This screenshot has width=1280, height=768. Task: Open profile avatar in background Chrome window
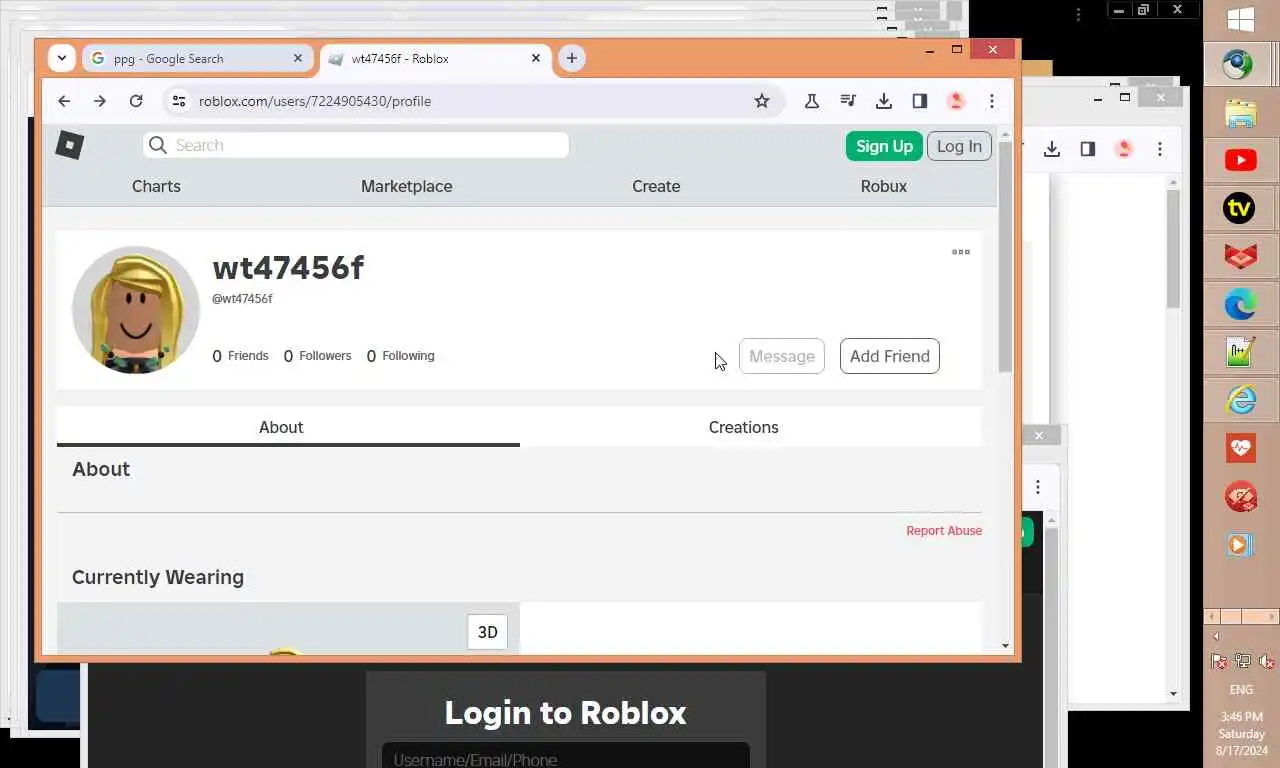pyautogui.click(x=1124, y=149)
